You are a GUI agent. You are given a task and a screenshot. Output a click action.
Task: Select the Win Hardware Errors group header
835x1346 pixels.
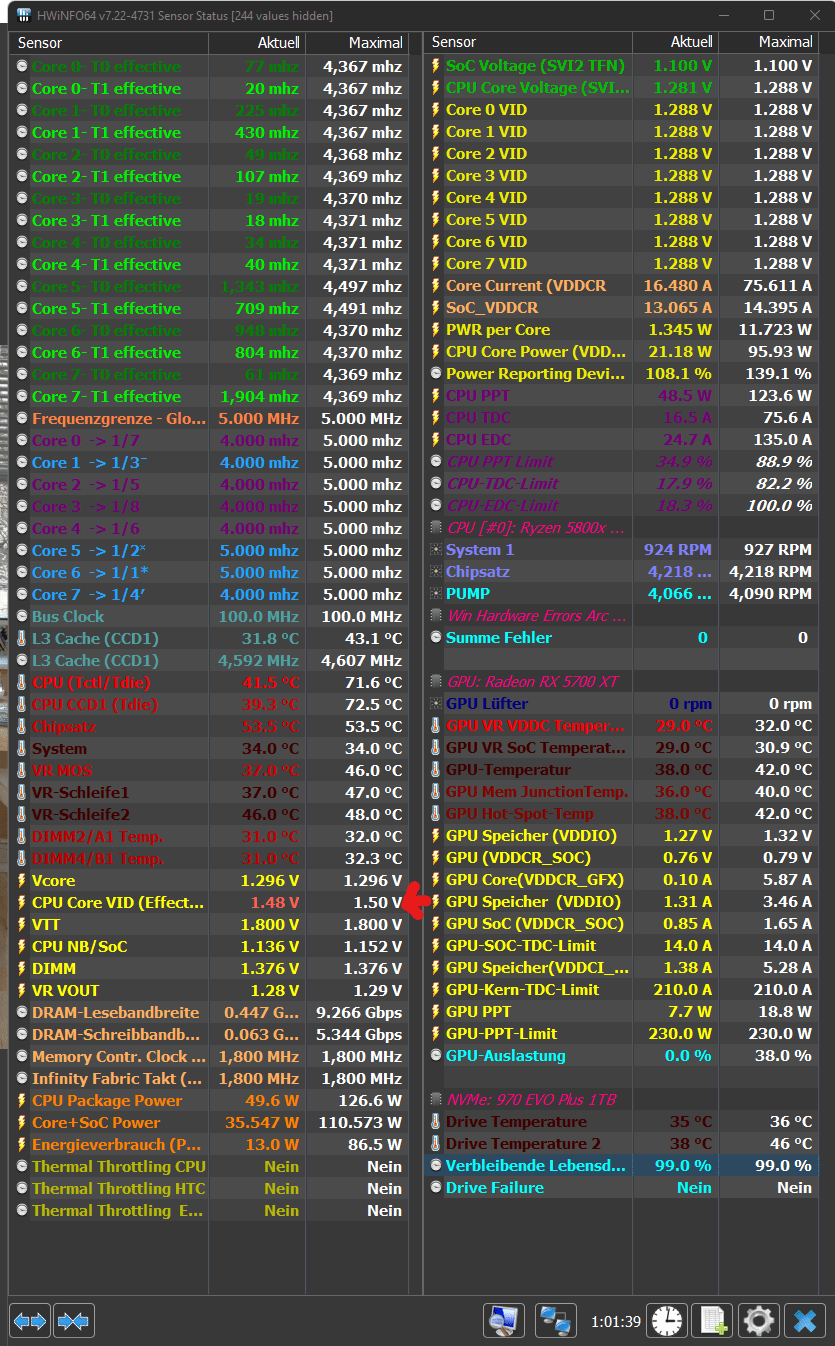tap(621, 616)
